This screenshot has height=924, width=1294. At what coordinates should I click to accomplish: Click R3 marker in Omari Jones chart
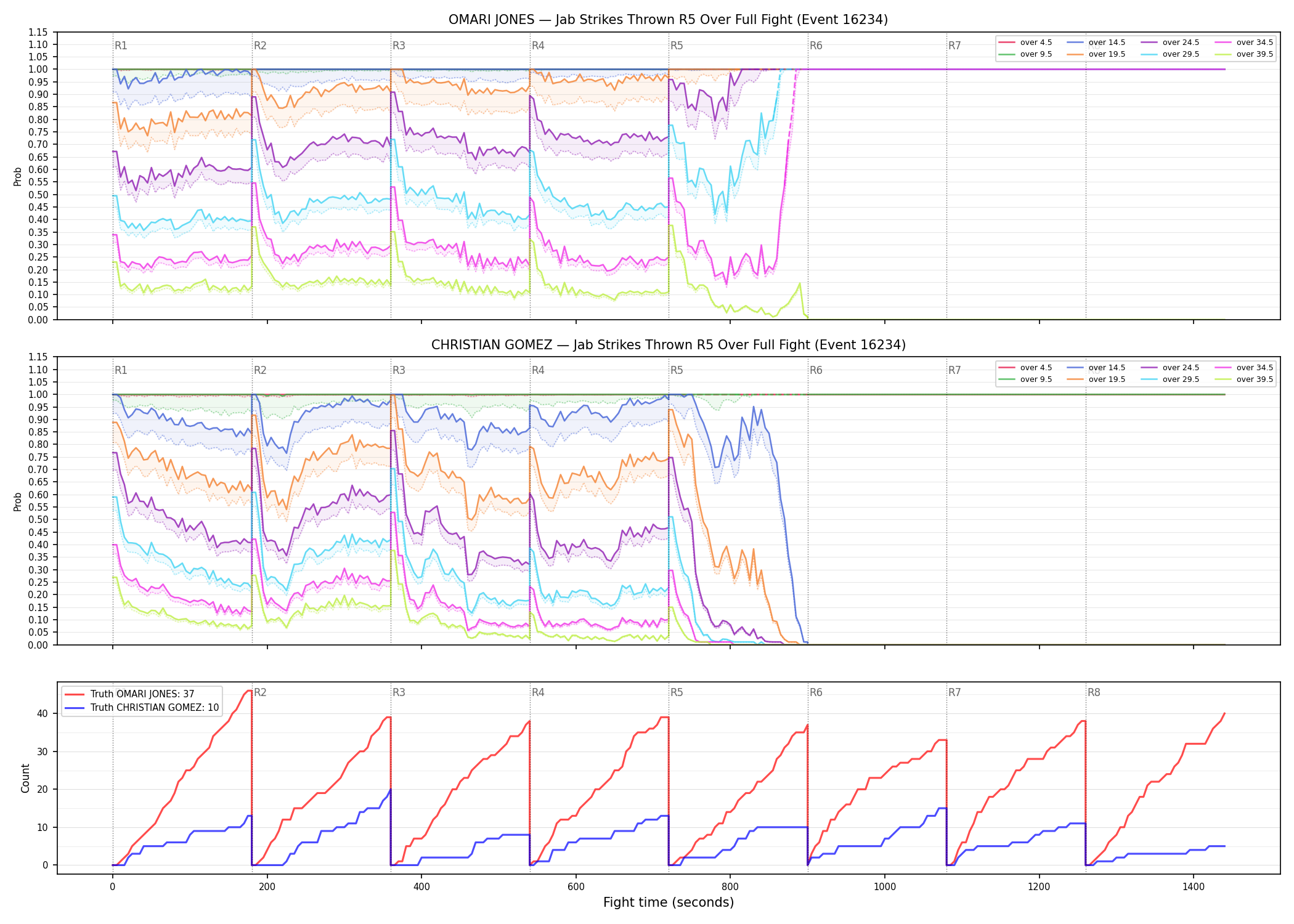tap(399, 46)
